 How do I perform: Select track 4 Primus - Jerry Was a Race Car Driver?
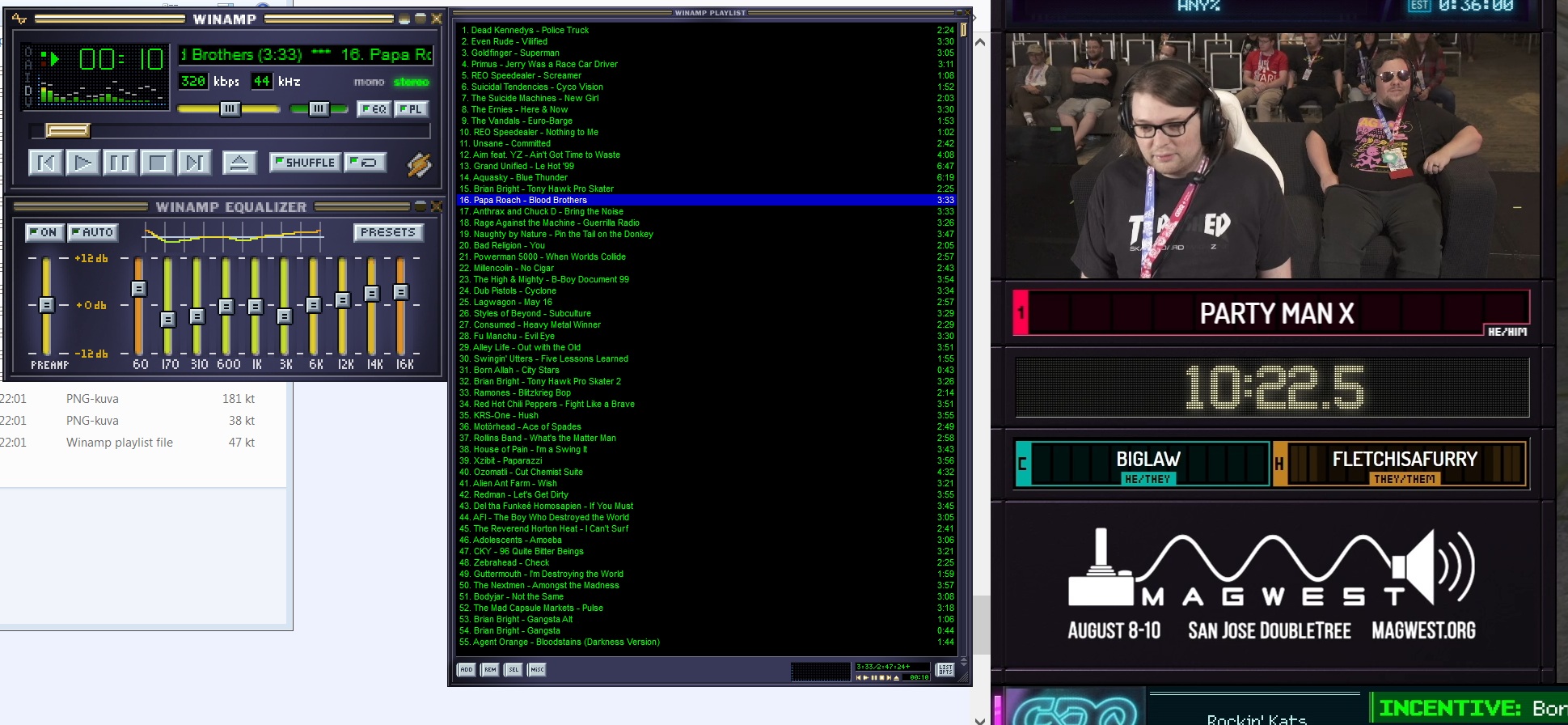[x=707, y=64]
